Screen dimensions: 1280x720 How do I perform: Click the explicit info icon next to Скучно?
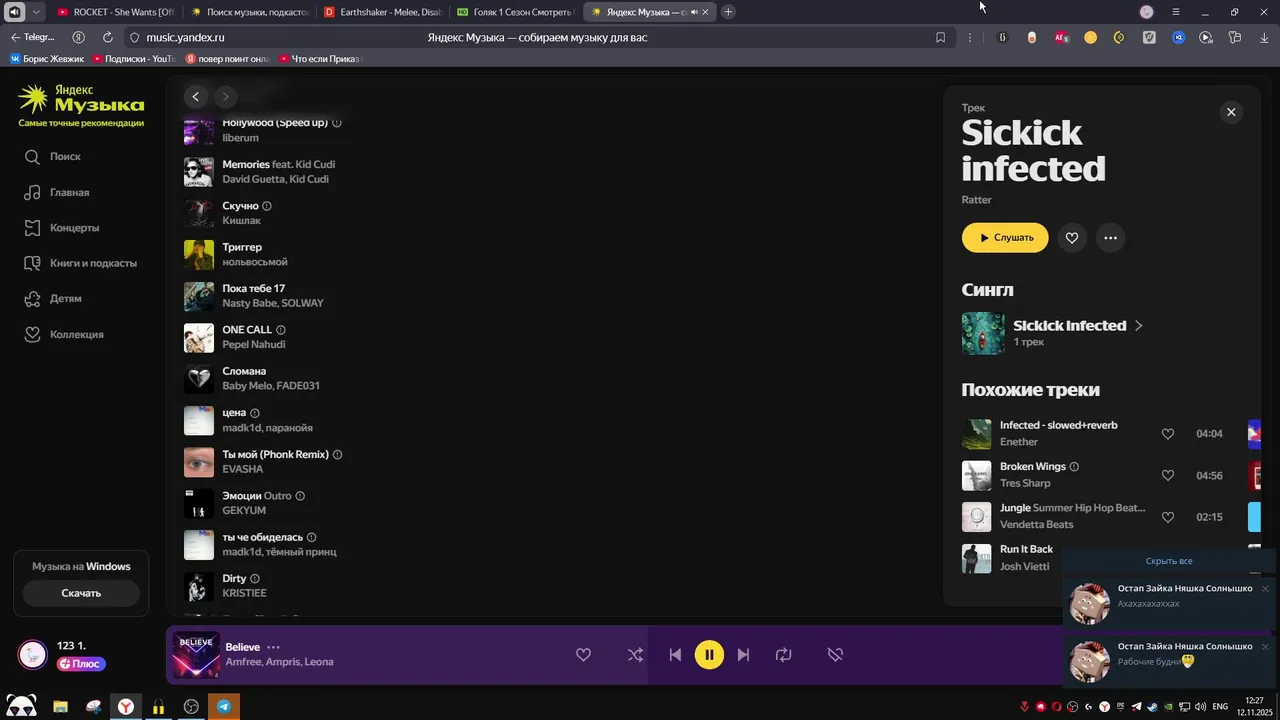(x=267, y=206)
